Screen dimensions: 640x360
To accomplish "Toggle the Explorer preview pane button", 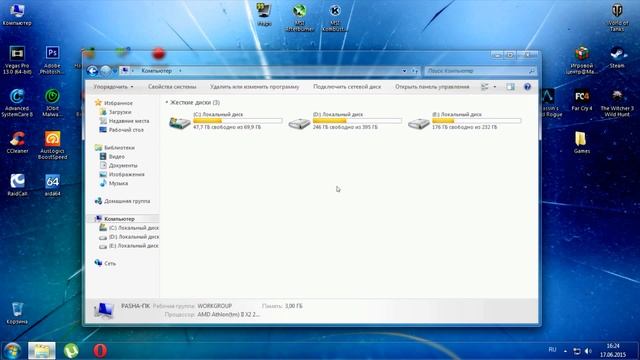I will (x=511, y=87).
